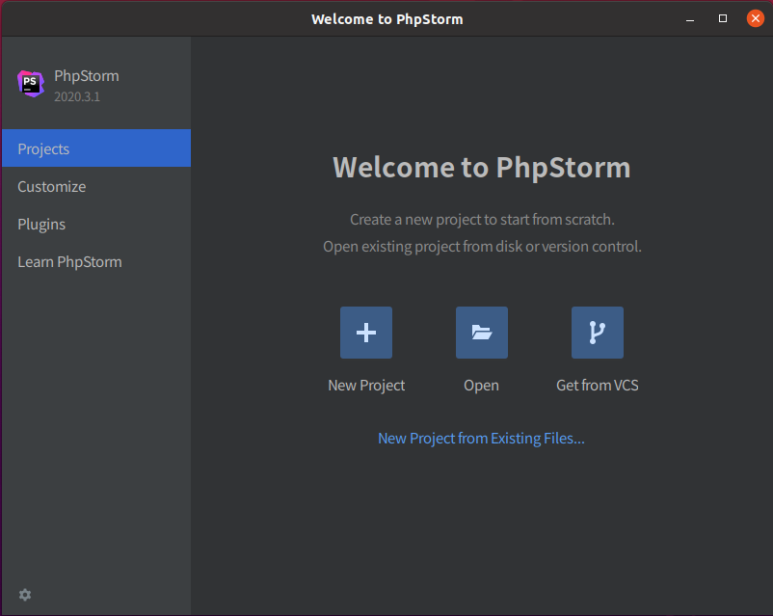The width and height of the screenshot is (773, 616).
Task: Open the settings gear menu
Action: 25,595
